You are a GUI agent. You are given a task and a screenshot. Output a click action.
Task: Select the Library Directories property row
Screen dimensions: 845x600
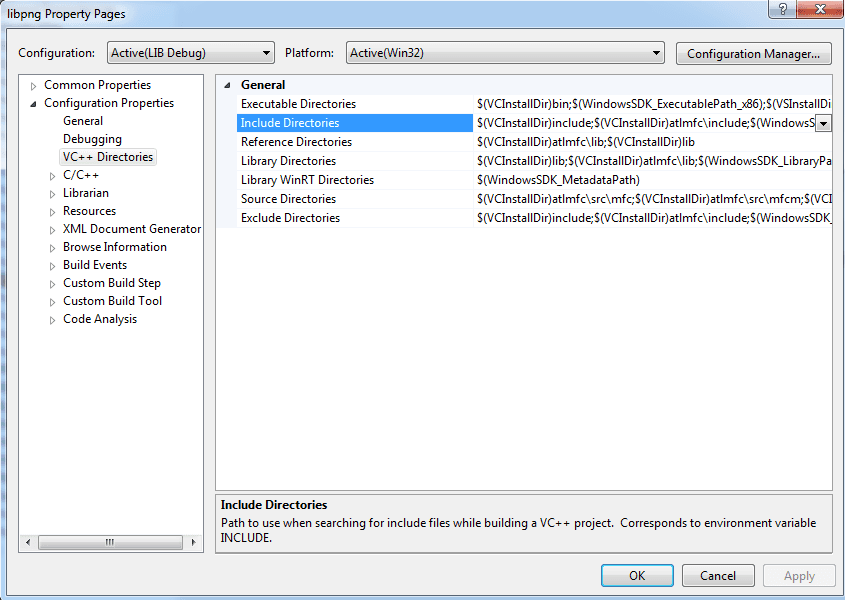click(534, 161)
